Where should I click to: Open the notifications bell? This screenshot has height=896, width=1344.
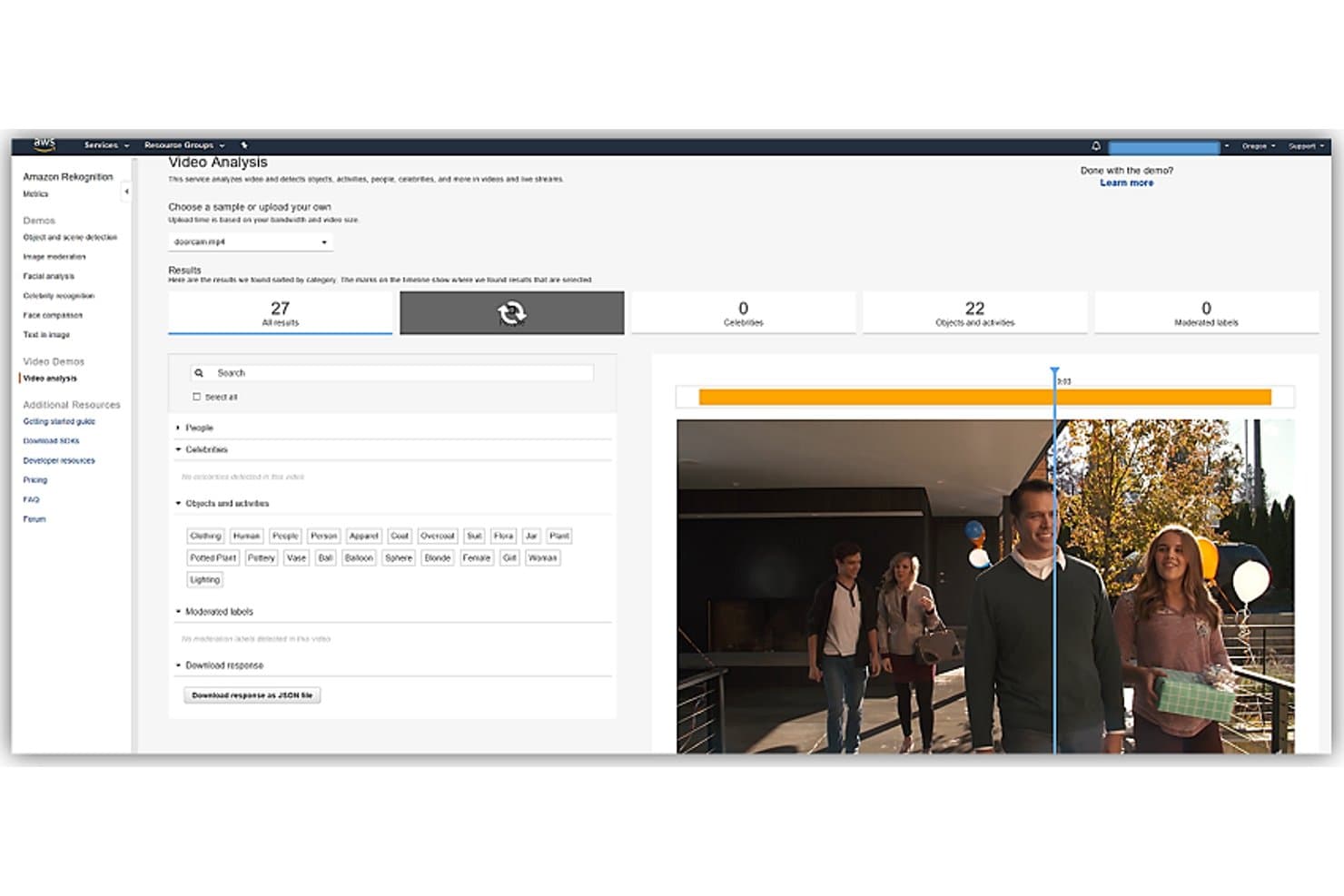1096,145
